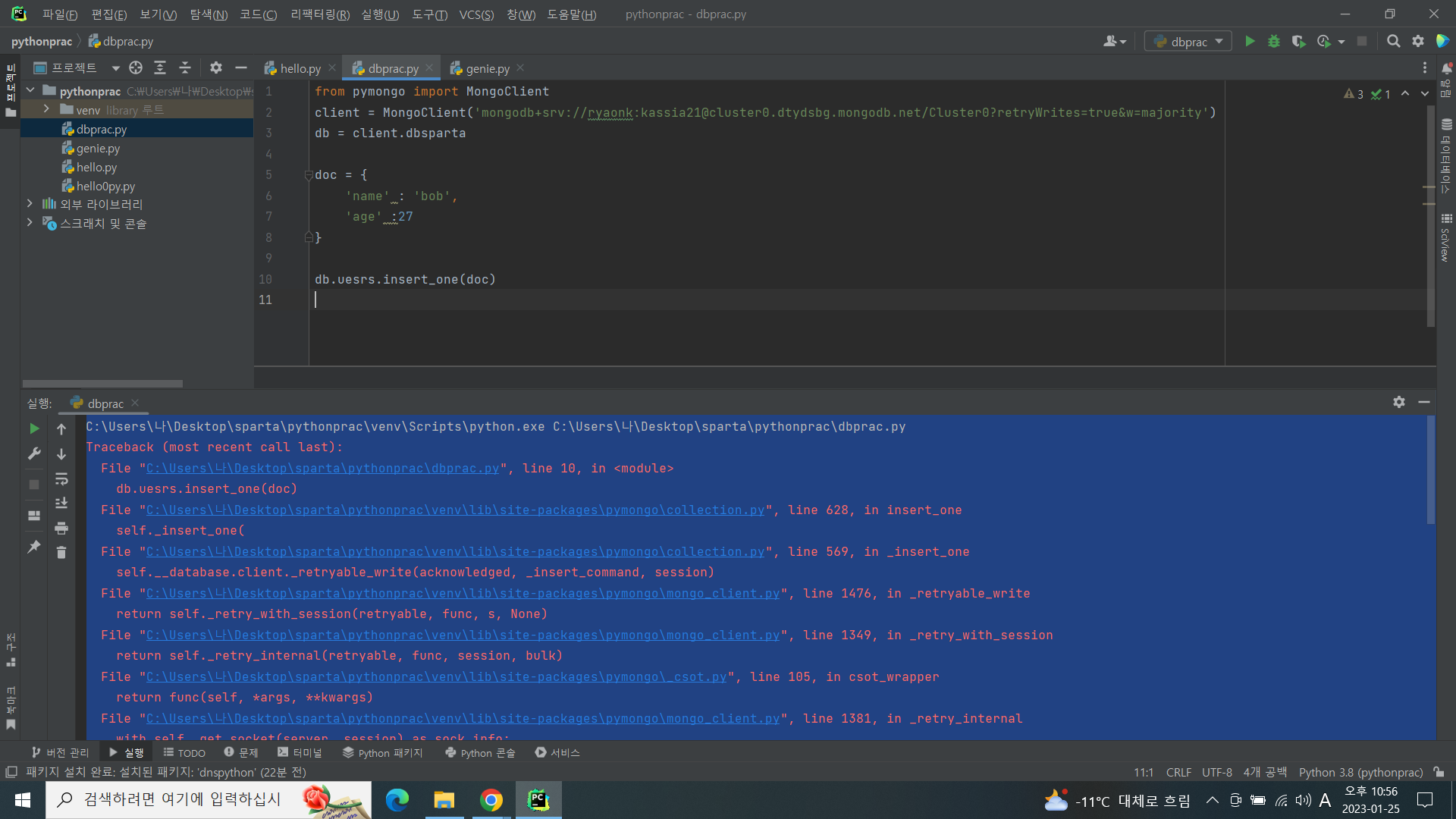Open the VCS menu
This screenshot has height=819, width=1456.
pos(476,14)
